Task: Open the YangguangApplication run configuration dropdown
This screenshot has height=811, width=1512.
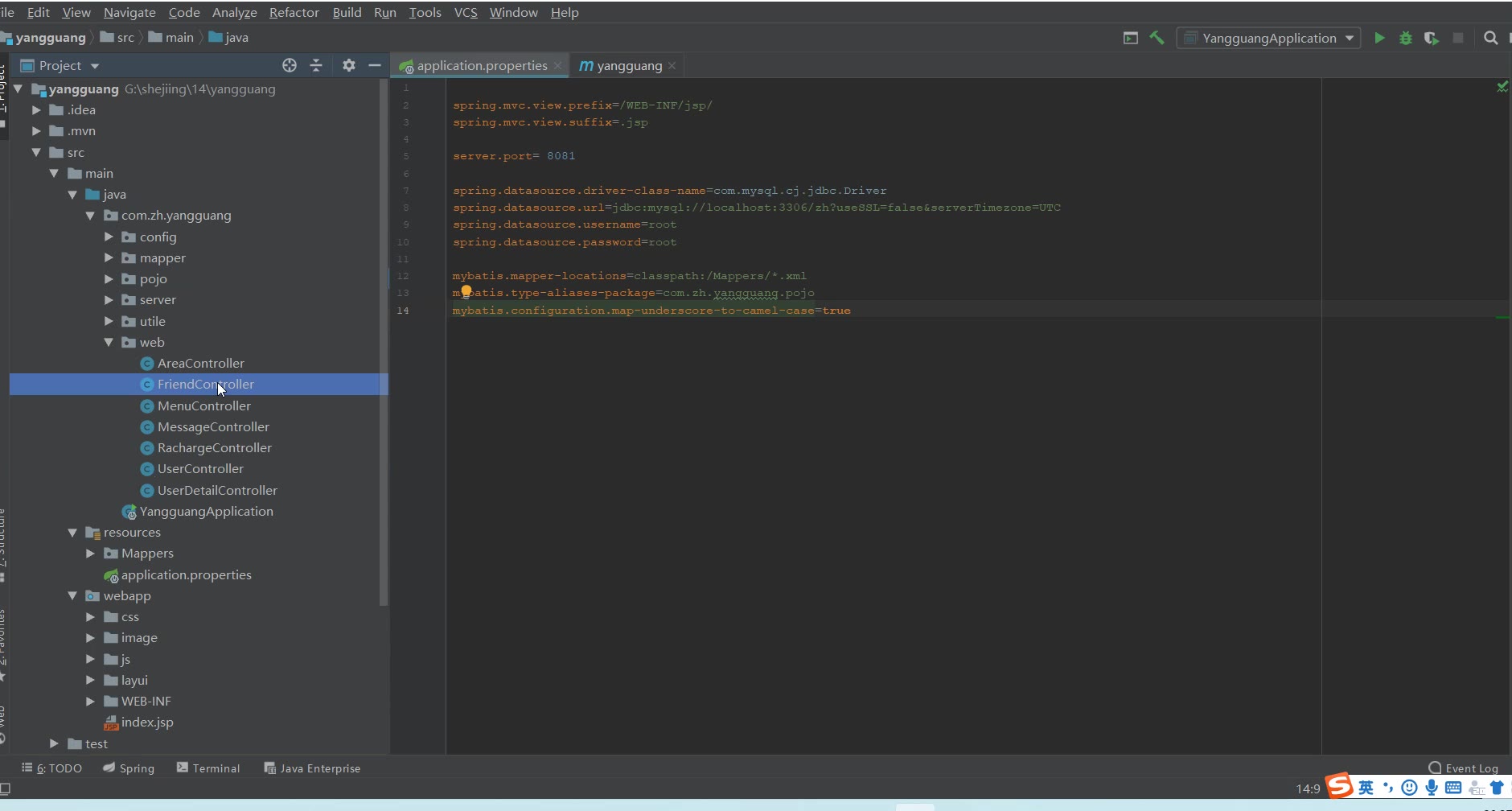Action: [1269, 38]
